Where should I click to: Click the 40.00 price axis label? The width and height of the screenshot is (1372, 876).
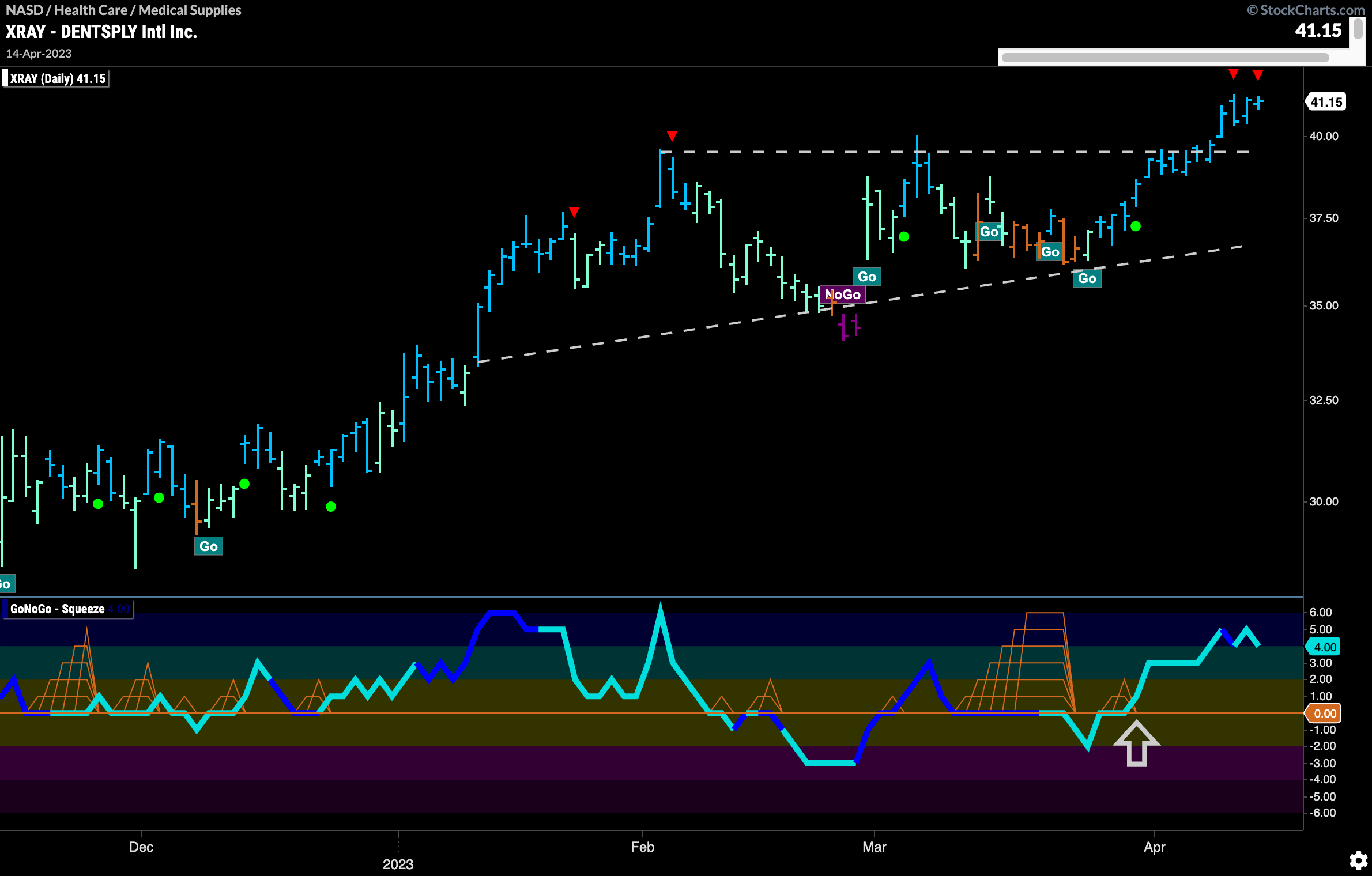pyautogui.click(x=1324, y=136)
